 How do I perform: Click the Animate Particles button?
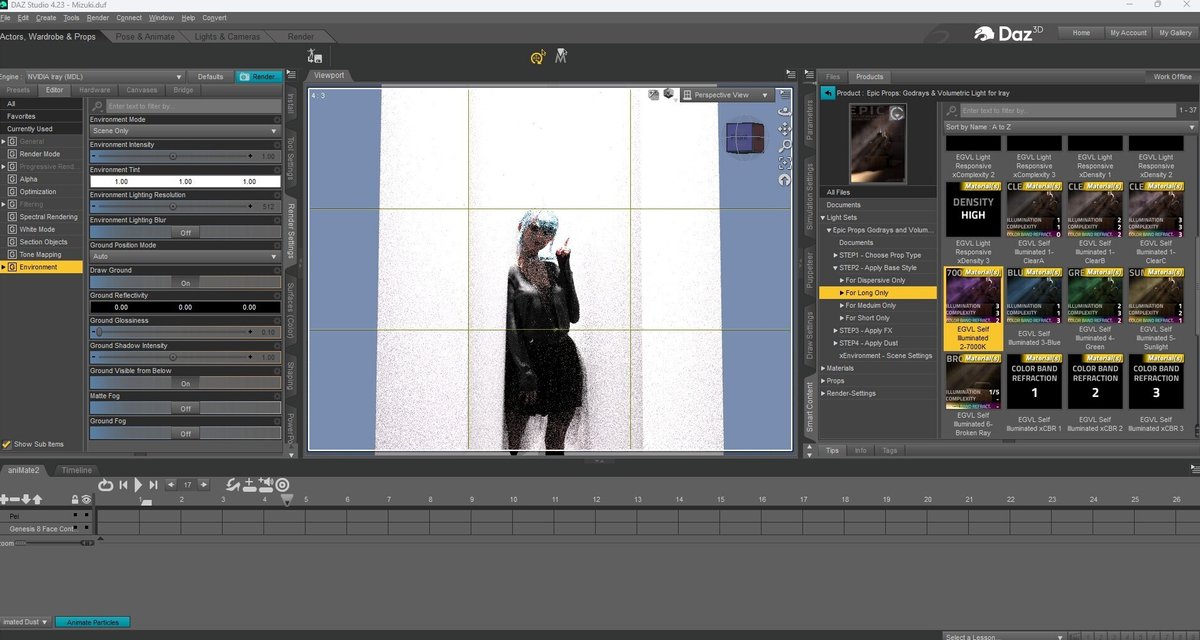point(92,622)
